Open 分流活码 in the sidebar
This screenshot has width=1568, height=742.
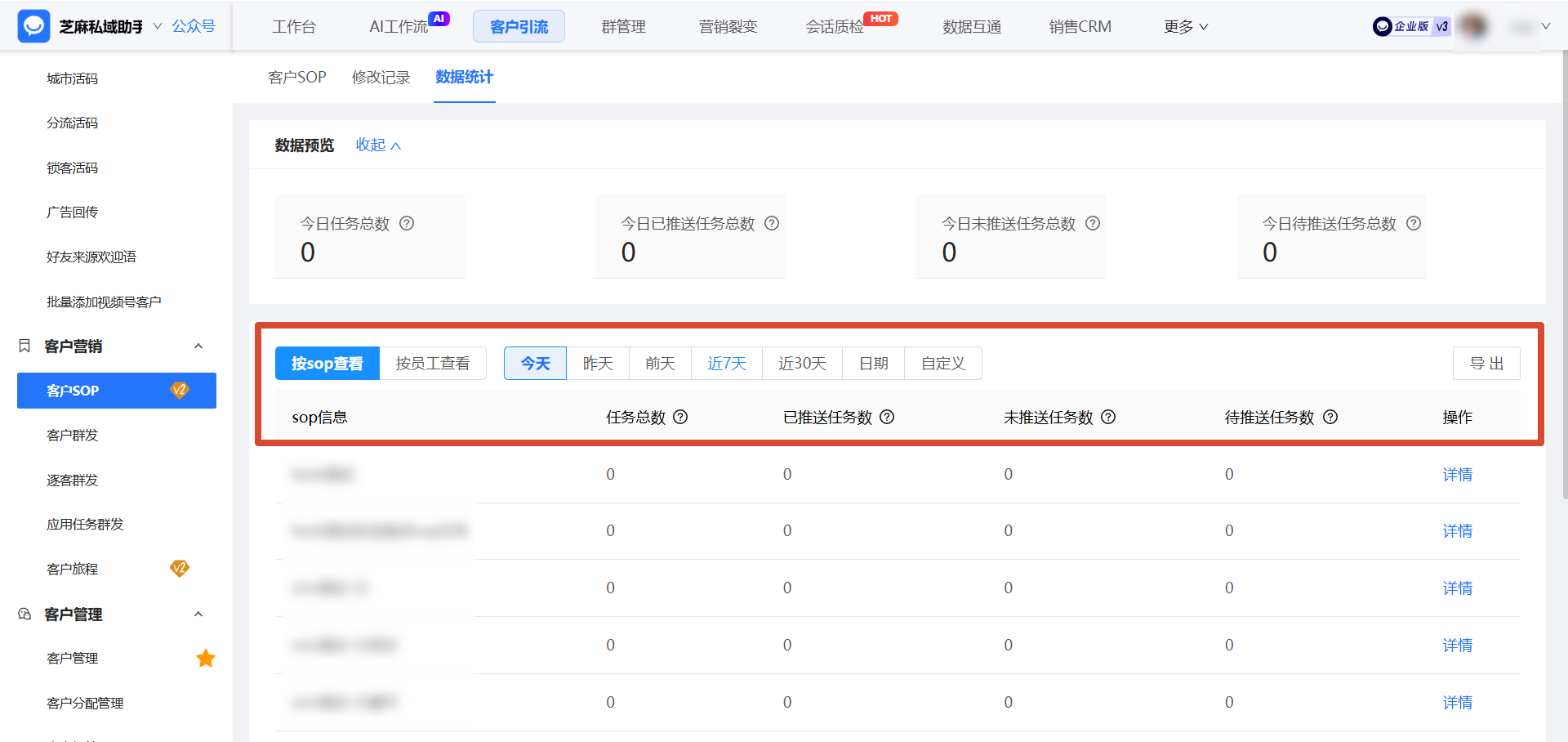[73, 123]
